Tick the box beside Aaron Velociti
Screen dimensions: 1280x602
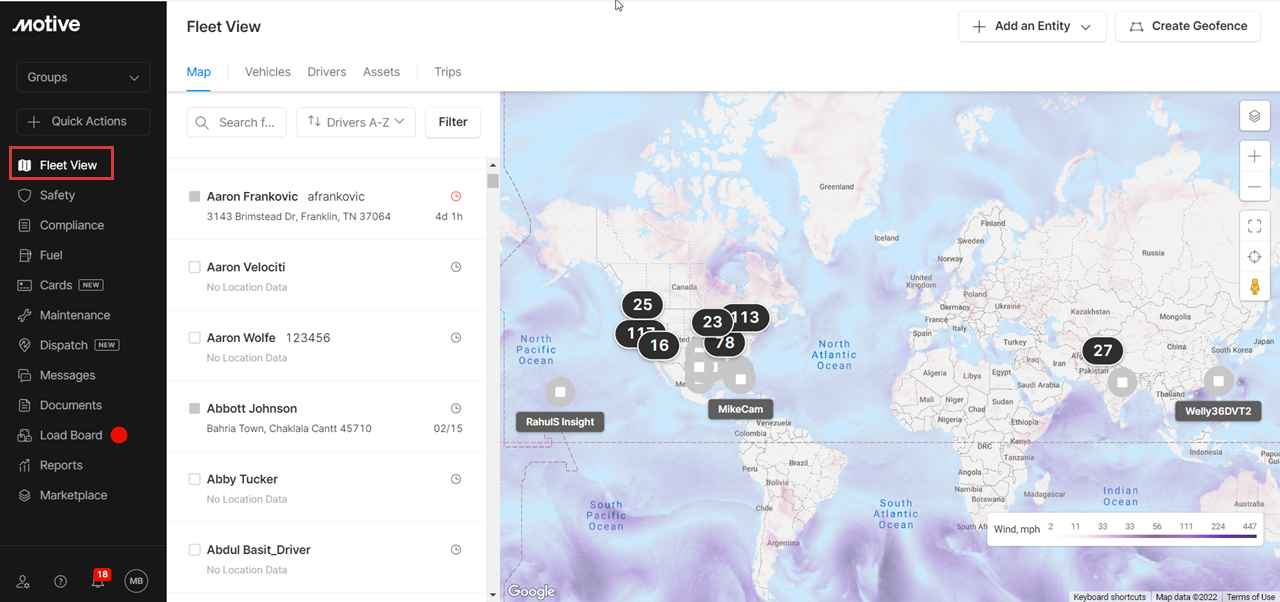[x=195, y=267]
